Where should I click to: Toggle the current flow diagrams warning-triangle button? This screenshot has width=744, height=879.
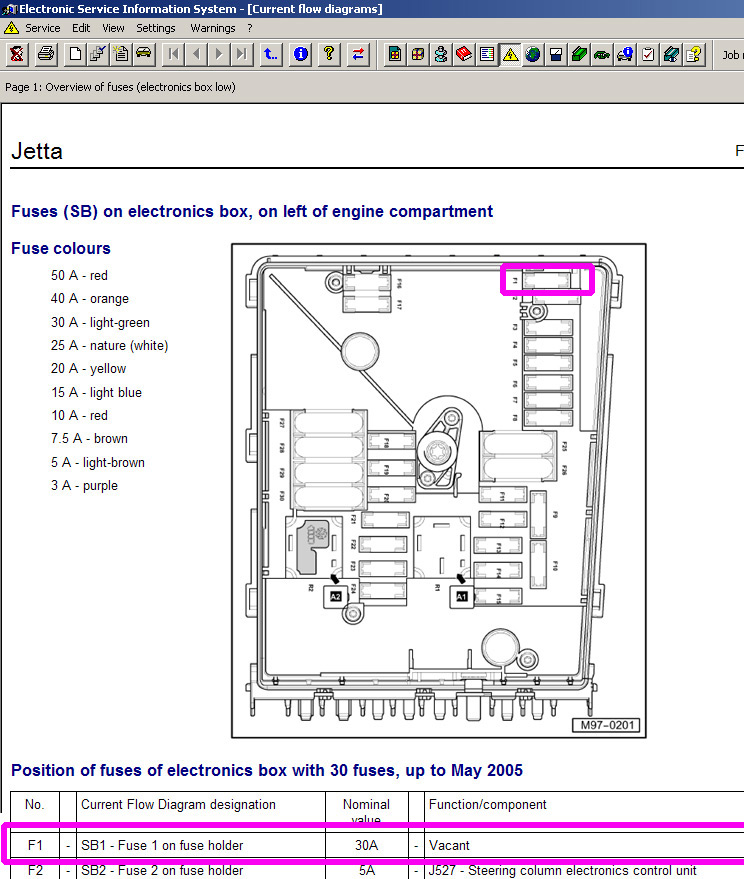pyautogui.click(x=510, y=54)
